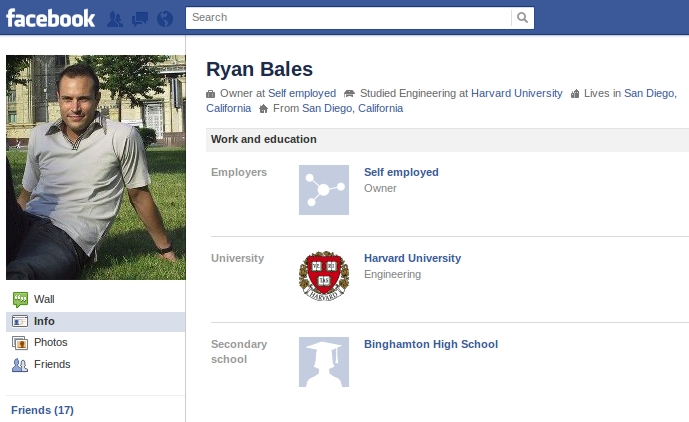The height and width of the screenshot is (422, 689).
Task: Click the Ryan Bales name heading
Action: (259, 69)
